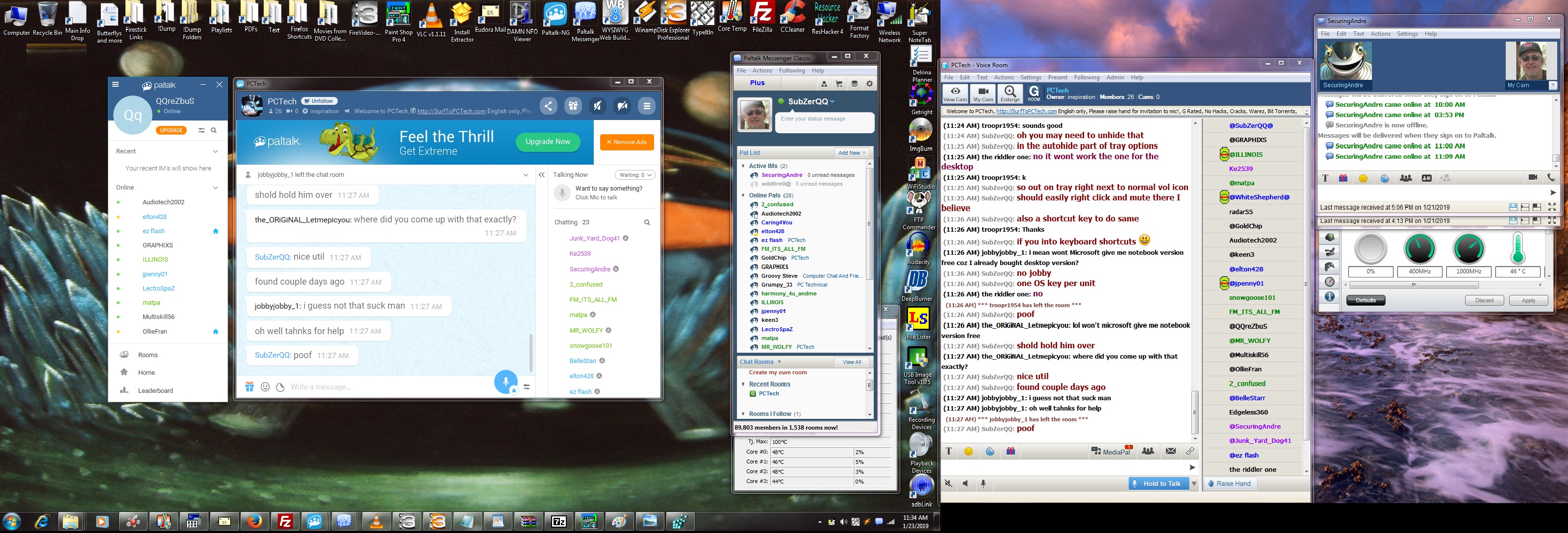
Task: Select @WhiteShepherd@ in Voice Room member list
Action: tap(1259, 197)
